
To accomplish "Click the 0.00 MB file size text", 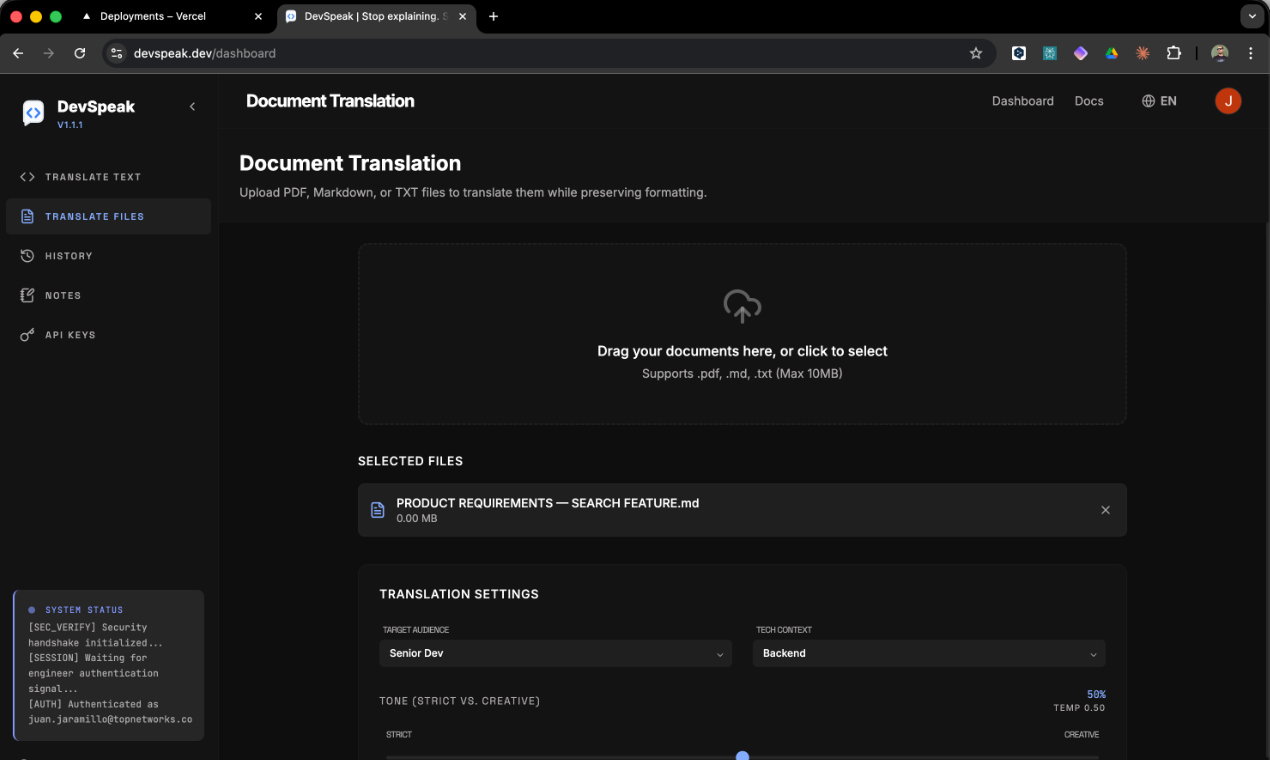I will pos(417,518).
